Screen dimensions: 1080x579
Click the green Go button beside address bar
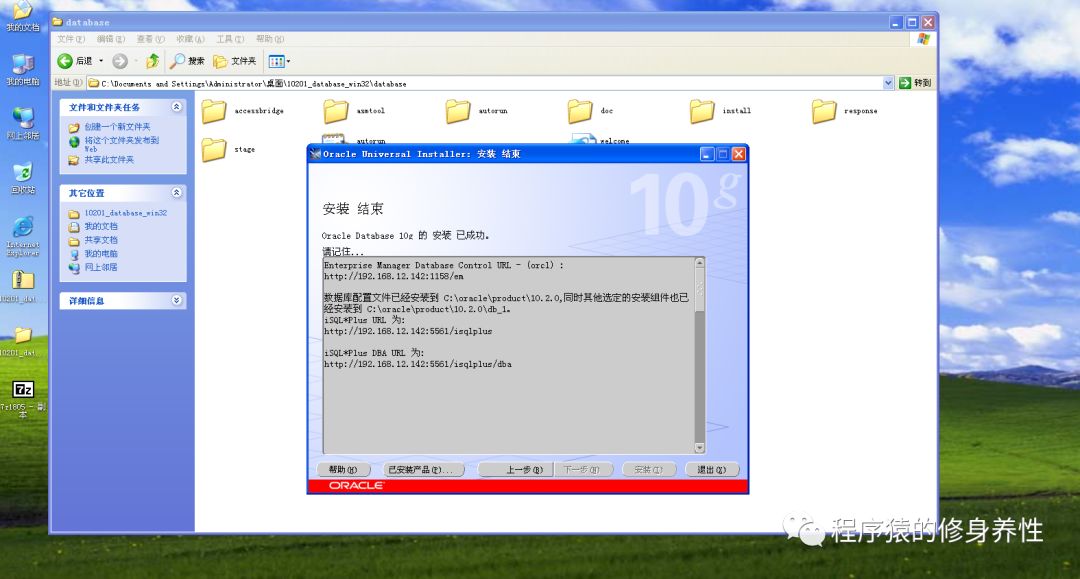(x=915, y=83)
